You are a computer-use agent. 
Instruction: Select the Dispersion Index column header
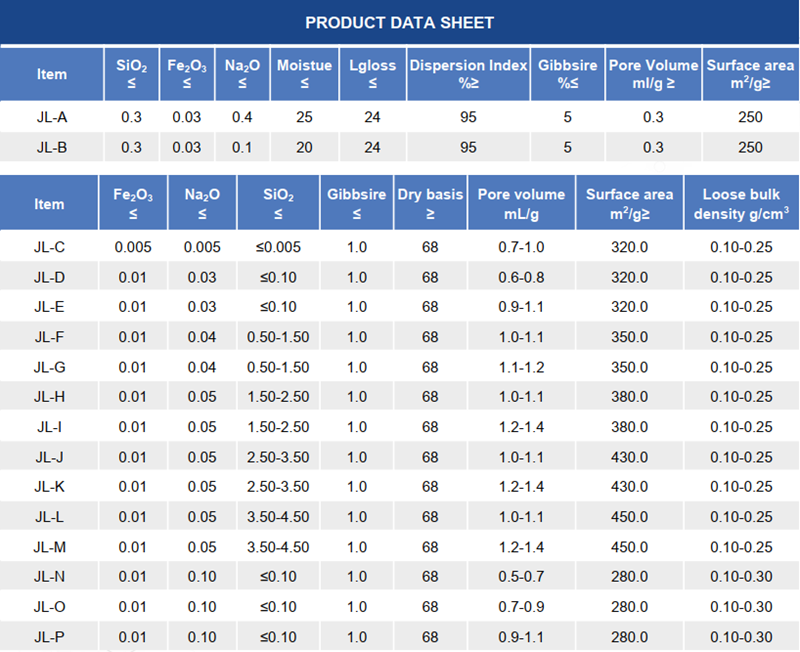[x=467, y=74]
